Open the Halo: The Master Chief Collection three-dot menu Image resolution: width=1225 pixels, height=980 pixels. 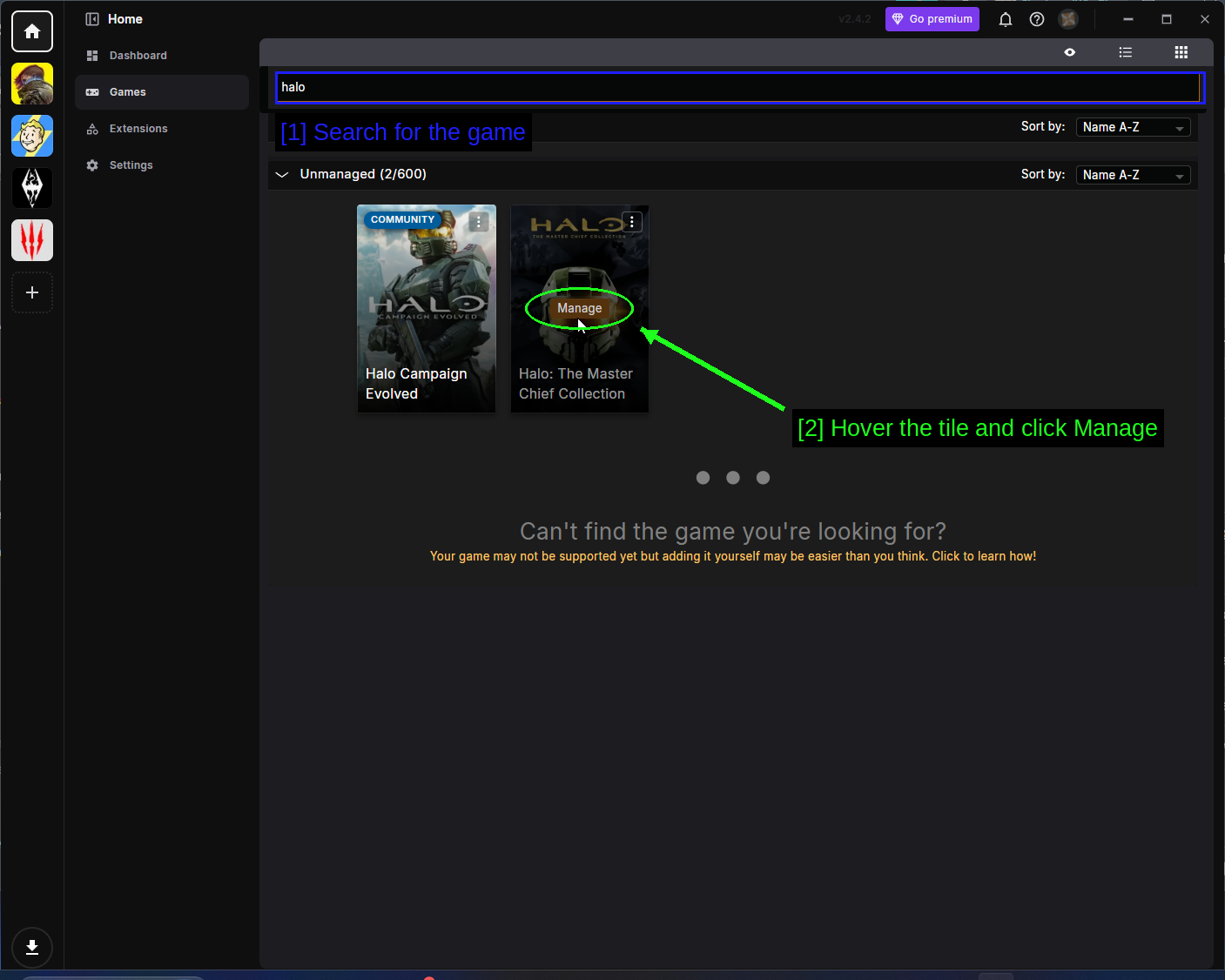pyautogui.click(x=632, y=222)
